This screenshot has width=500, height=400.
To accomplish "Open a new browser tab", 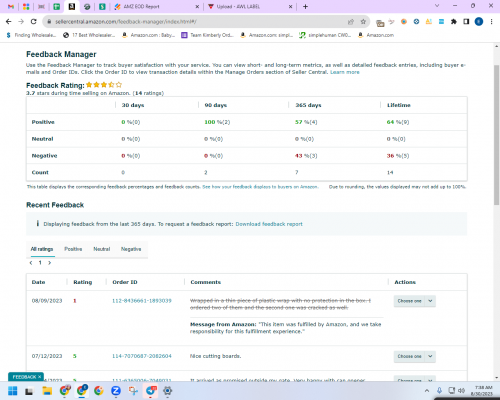I will (x=305, y=6).
